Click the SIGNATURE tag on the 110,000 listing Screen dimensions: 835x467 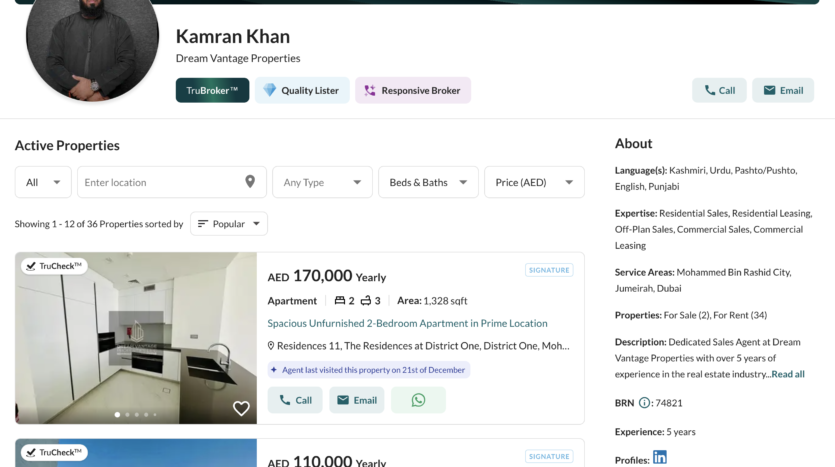tap(549, 456)
